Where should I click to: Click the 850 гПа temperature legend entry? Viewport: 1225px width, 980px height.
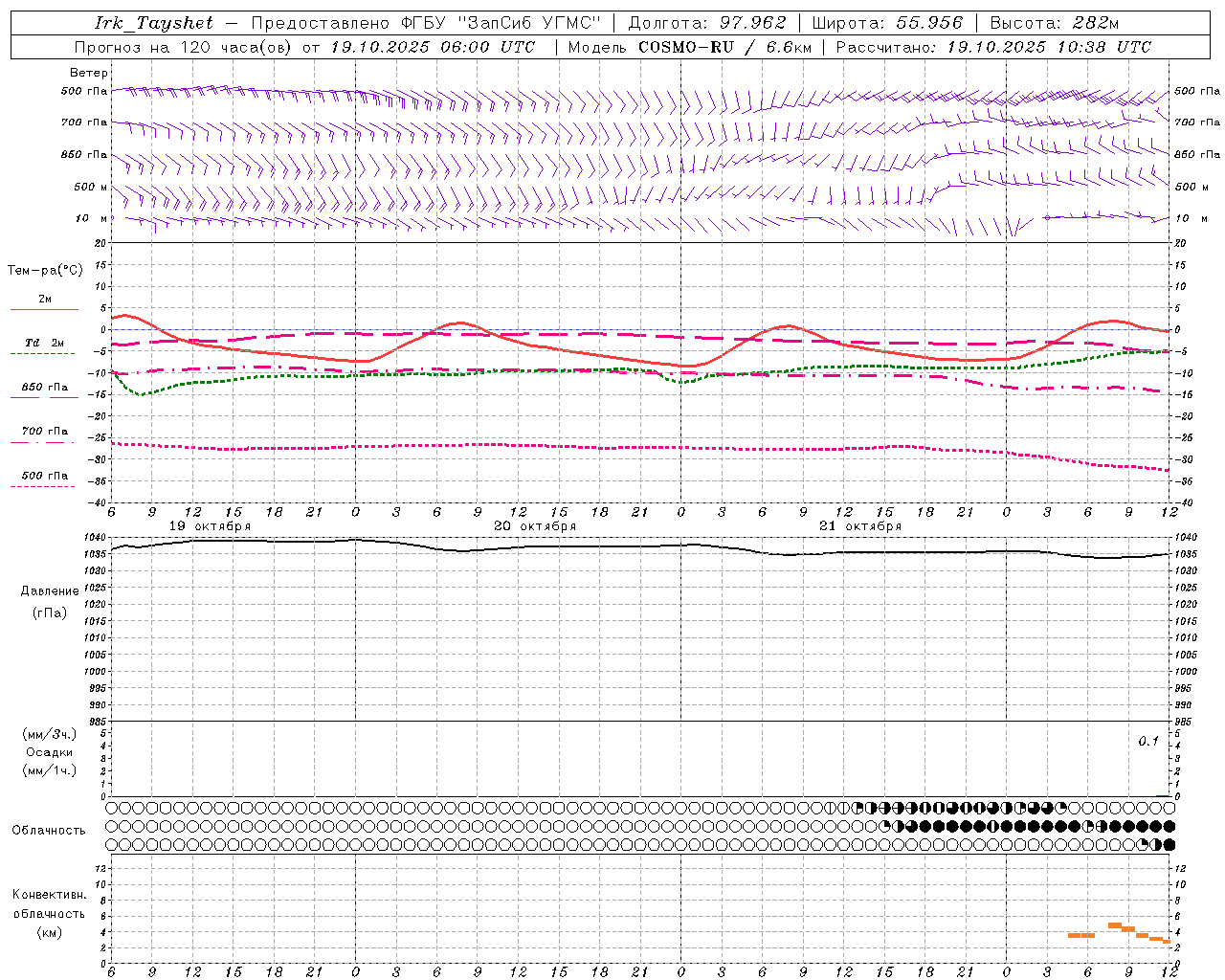(x=45, y=388)
